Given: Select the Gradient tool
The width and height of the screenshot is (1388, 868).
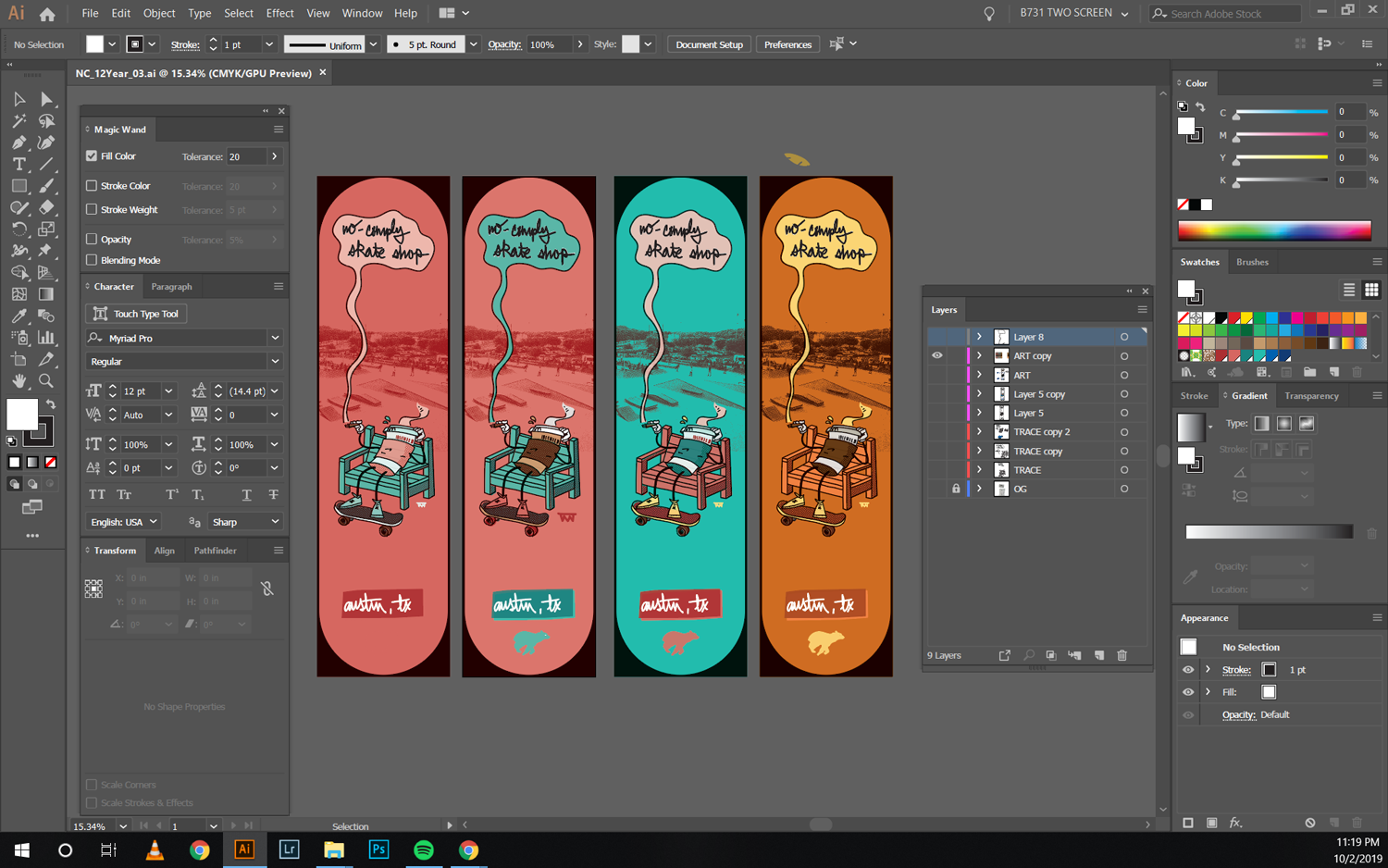Looking at the screenshot, I should [46, 294].
